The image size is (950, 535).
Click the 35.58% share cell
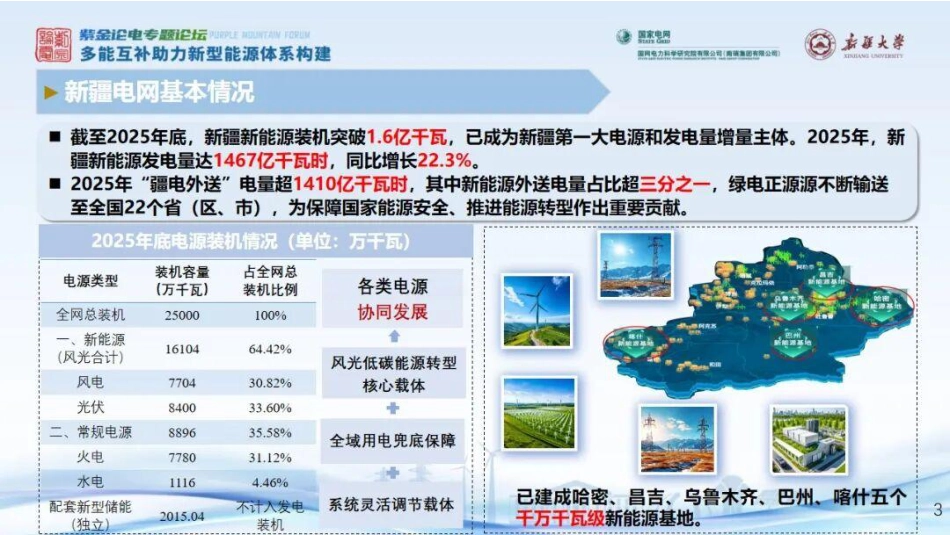pos(270,433)
